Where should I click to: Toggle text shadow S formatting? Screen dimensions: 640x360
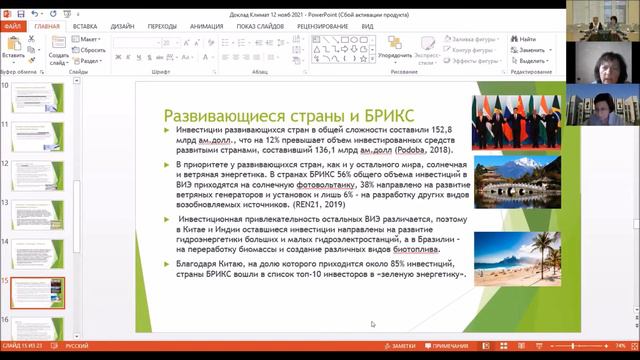(x=149, y=58)
